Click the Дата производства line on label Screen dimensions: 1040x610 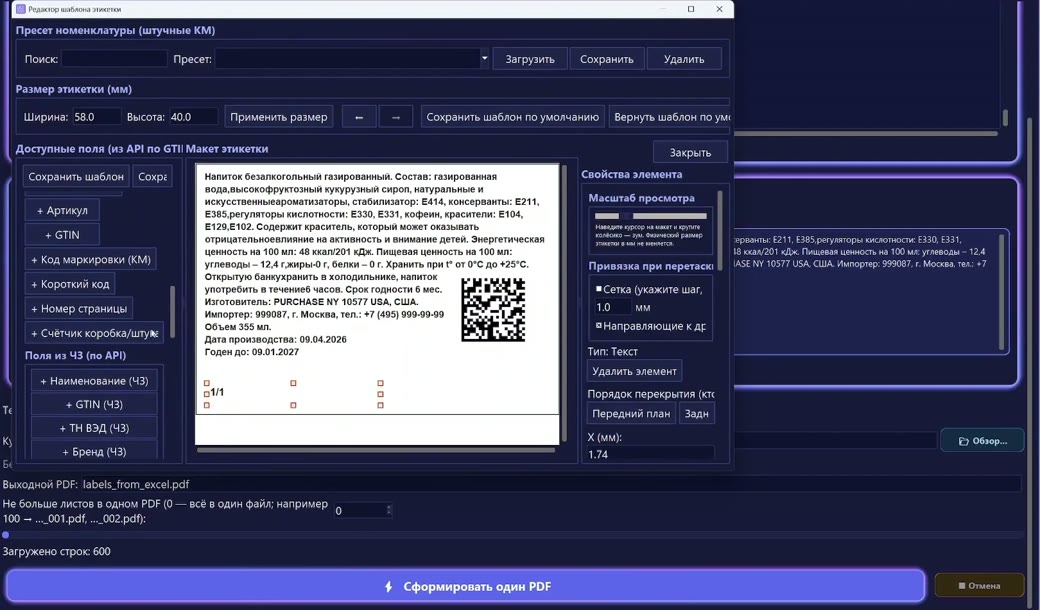[275, 339]
